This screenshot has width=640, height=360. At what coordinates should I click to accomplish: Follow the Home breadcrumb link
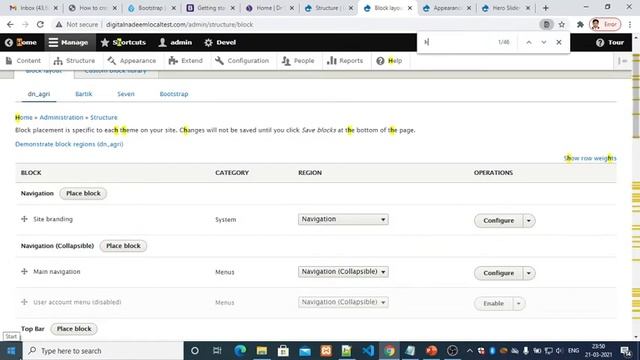[x=24, y=117]
